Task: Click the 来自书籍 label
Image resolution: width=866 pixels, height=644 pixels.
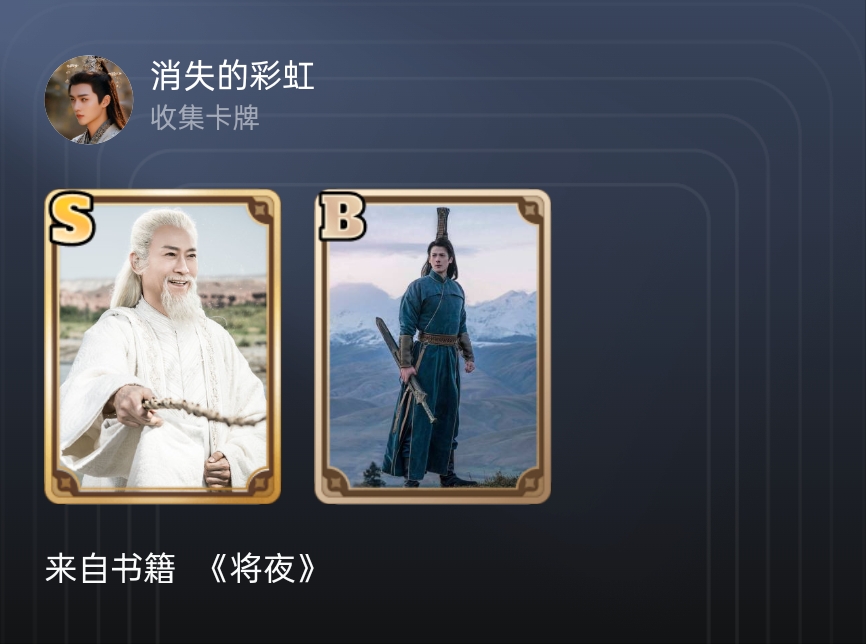Action: [x=110, y=568]
